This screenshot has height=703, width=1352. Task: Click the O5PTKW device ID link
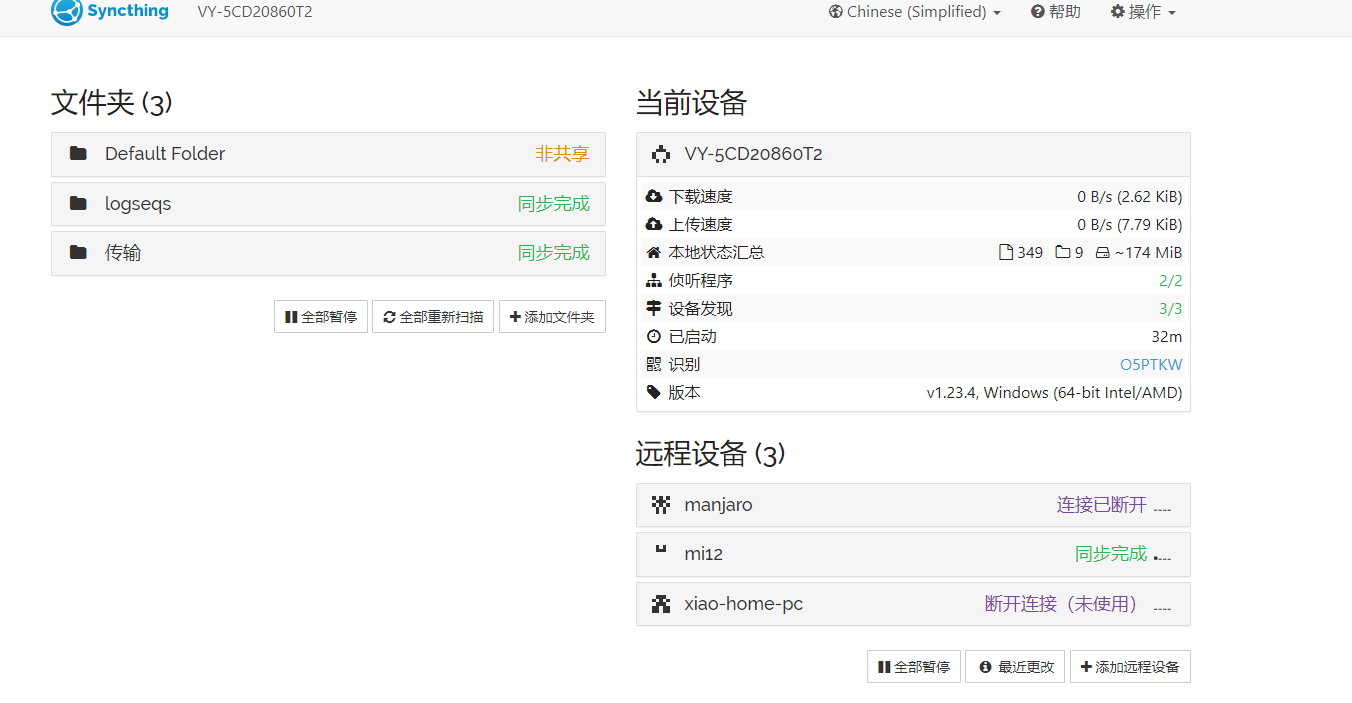tap(1151, 364)
